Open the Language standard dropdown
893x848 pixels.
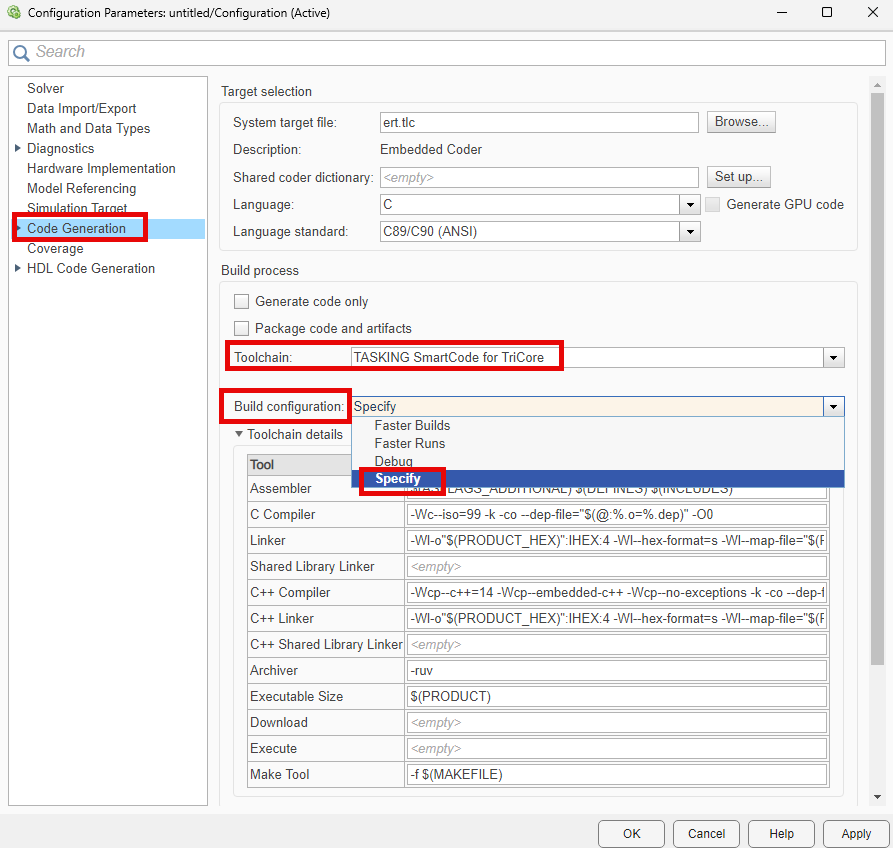click(689, 232)
